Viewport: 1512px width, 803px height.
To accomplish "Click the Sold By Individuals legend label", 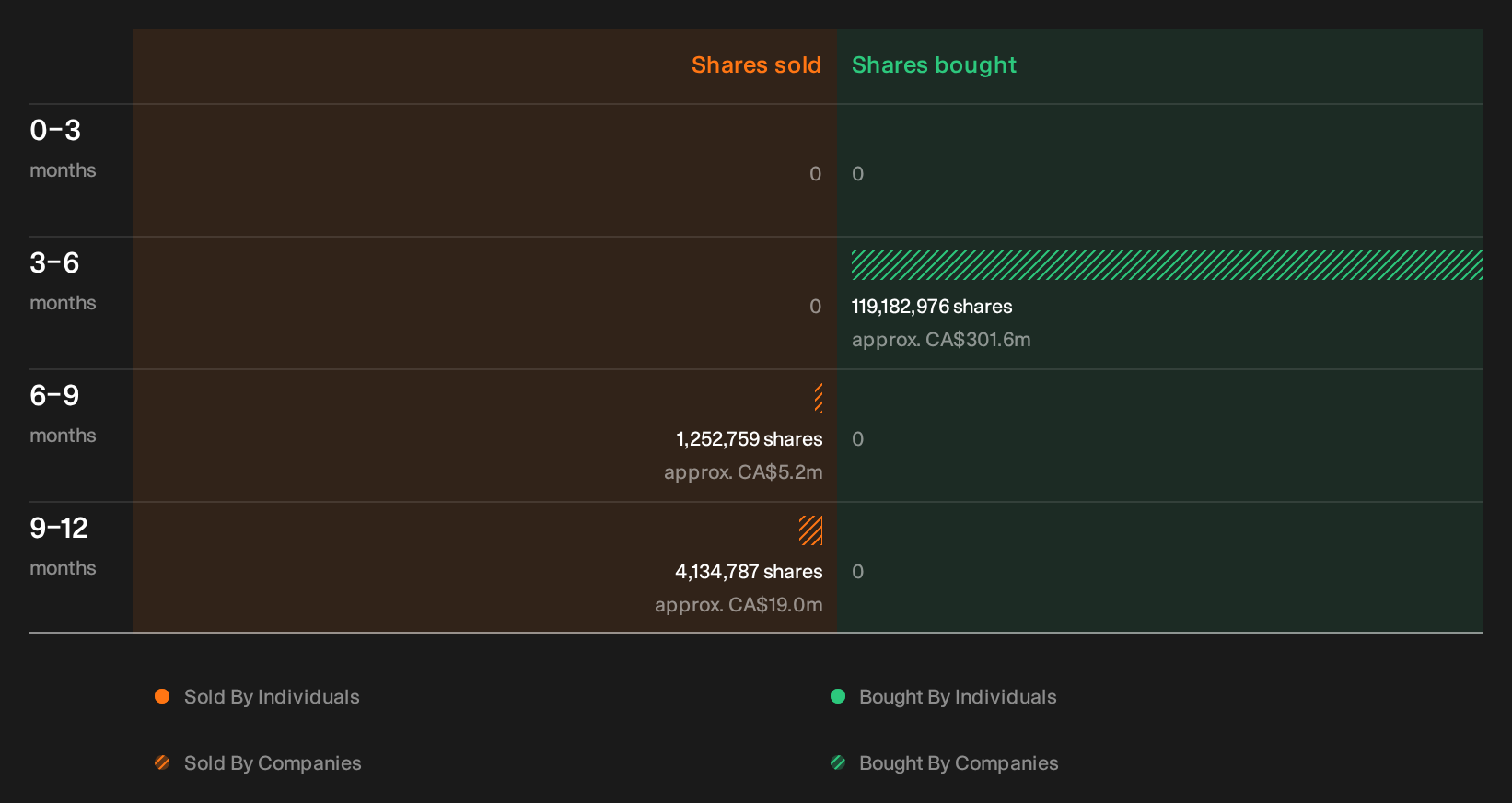I will click(x=272, y=697).
